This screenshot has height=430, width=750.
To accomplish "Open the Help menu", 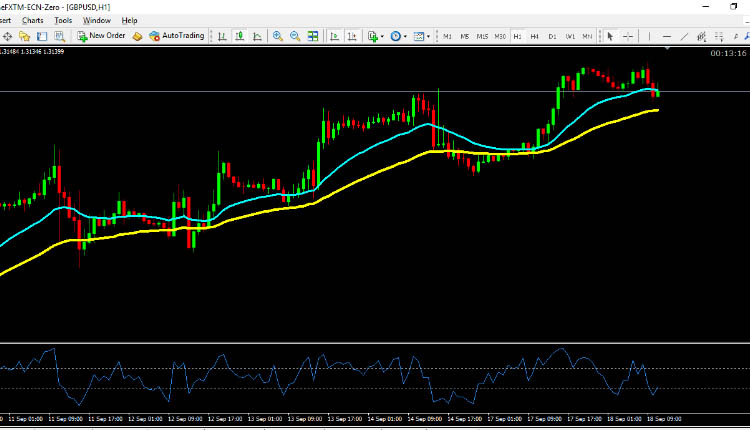I will pos(129,21).
